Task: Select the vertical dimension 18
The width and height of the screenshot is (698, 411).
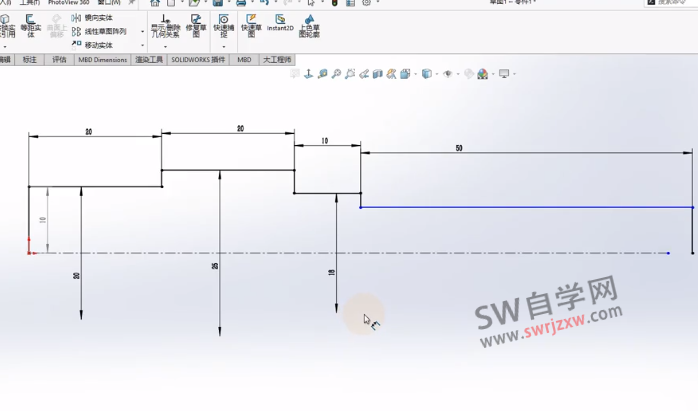Action: tap(331, 272)
